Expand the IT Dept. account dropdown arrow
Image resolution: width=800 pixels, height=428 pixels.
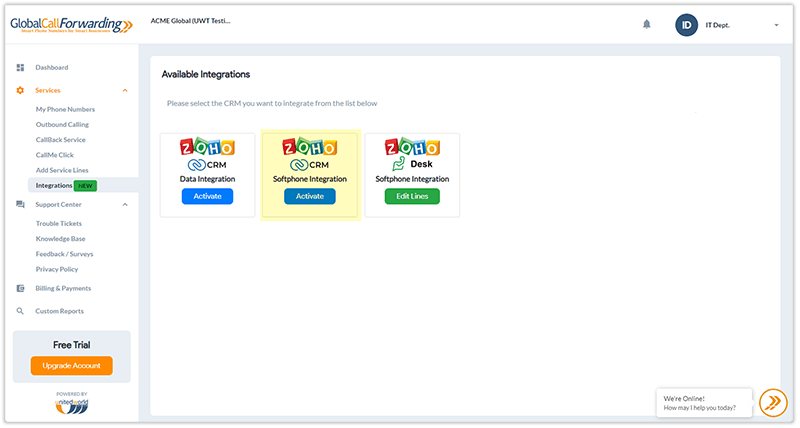776,25
